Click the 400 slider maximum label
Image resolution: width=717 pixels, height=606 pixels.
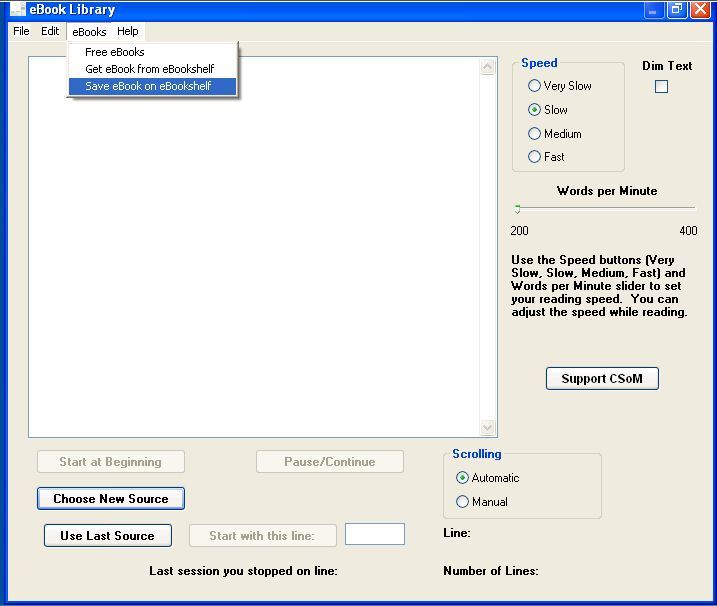pos(688,230)
